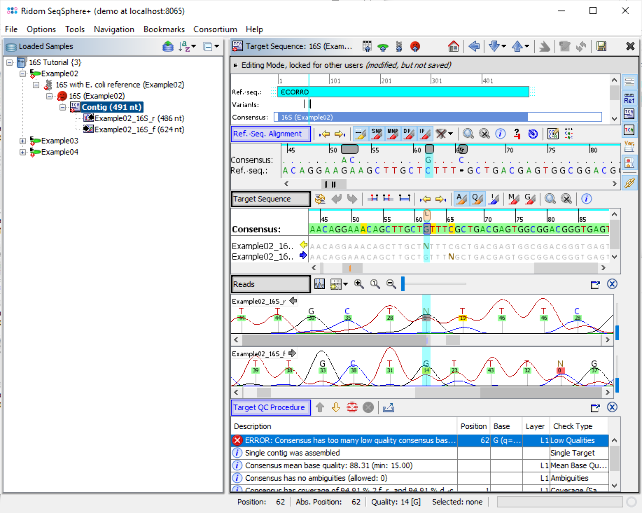Click the Reads label button
Image resolution: width=642 pixels, height=513 pixels.
tap(271, 284)
